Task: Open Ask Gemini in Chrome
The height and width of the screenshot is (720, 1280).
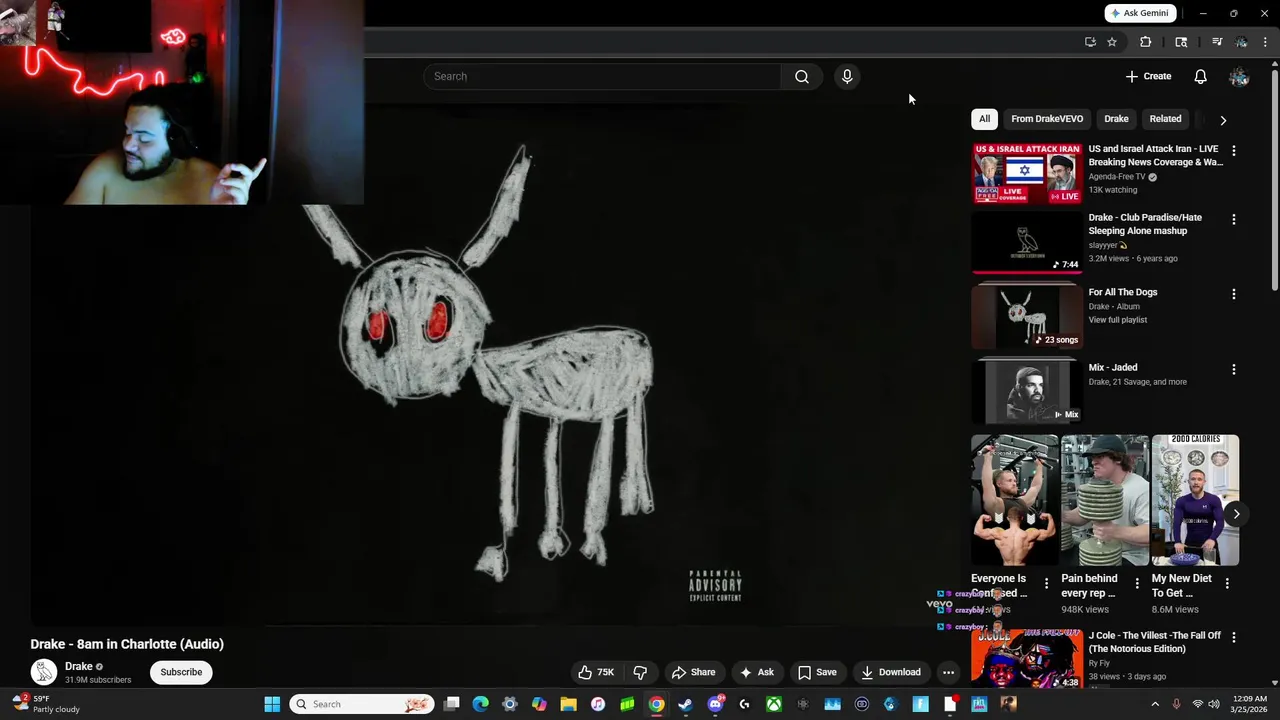Action: [1140, 13]
